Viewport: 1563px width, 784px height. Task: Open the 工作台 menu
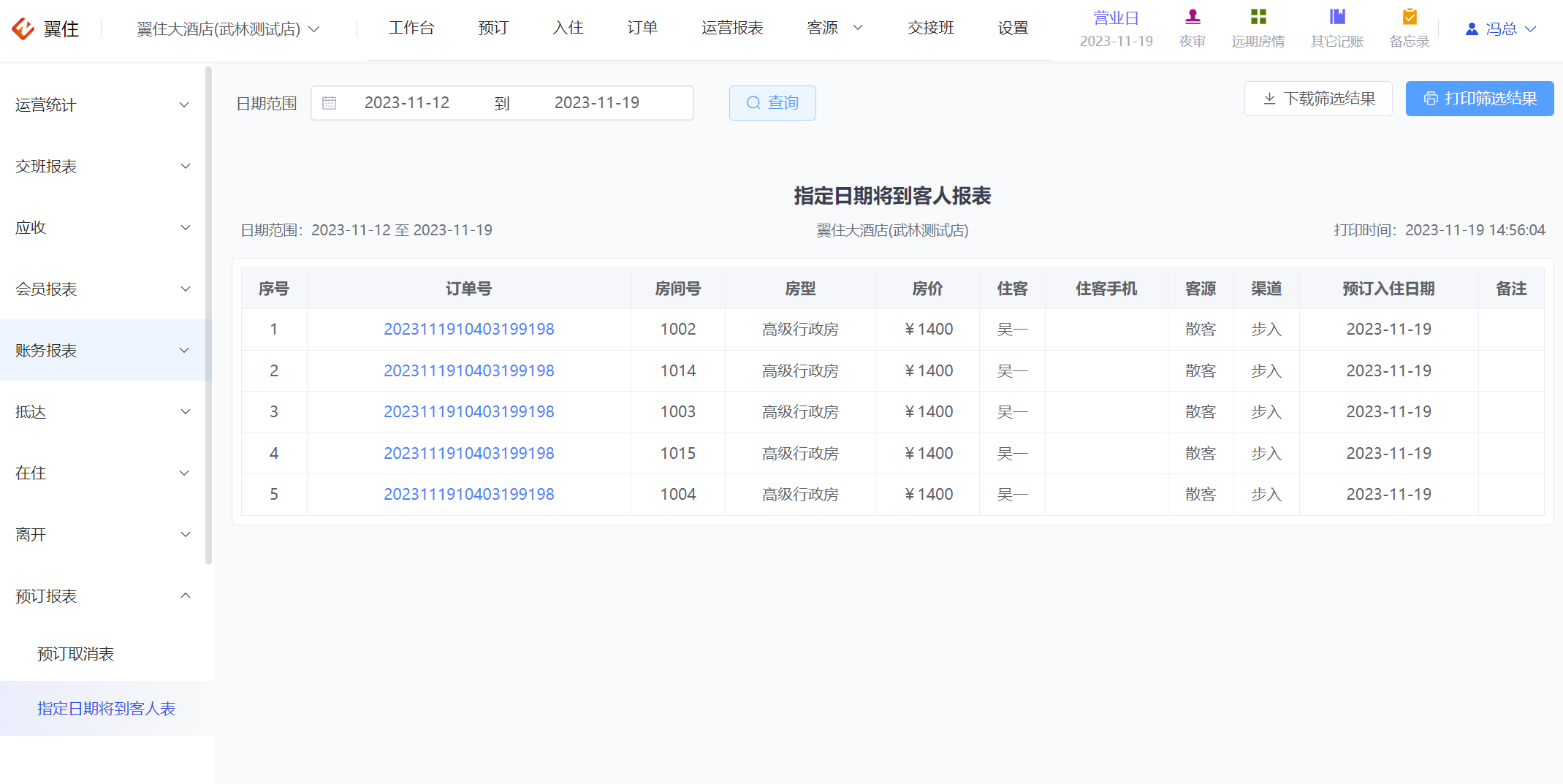[411, 28]
